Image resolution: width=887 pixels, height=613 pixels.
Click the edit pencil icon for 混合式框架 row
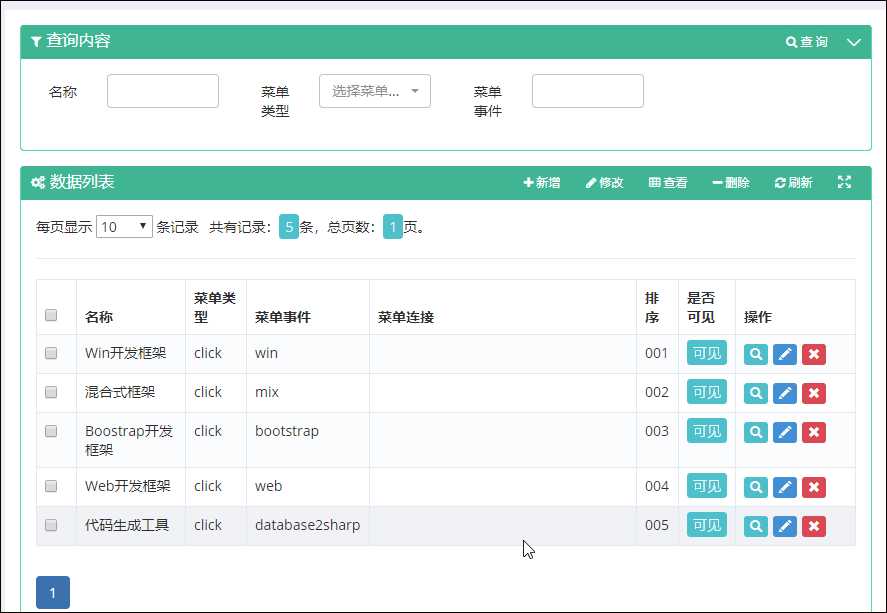point(784,393)
